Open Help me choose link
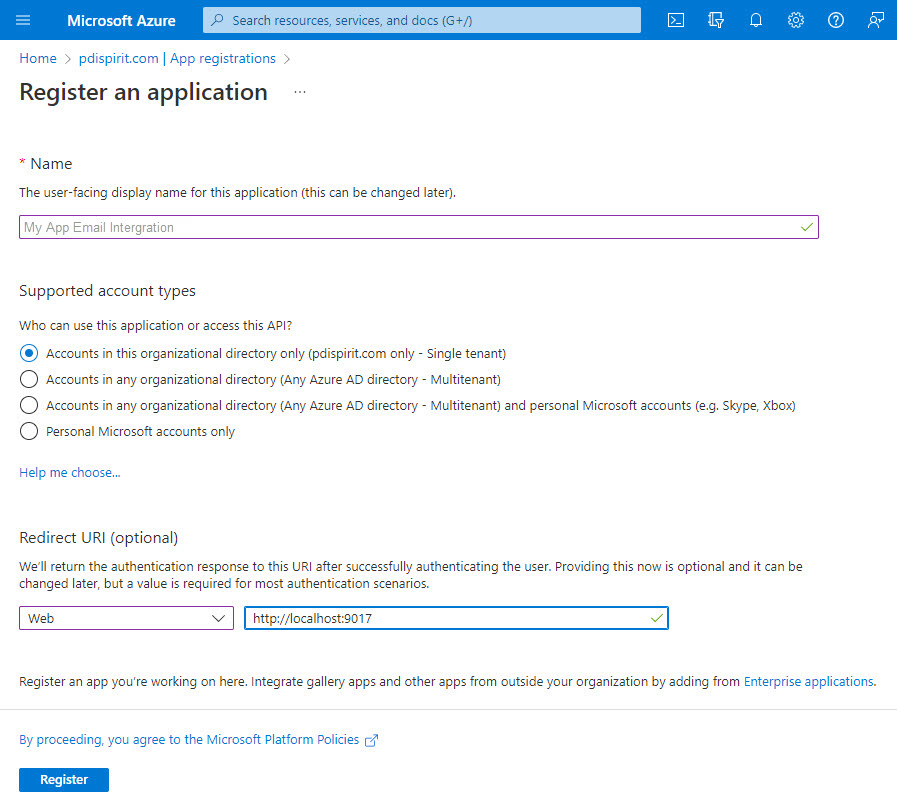This screenshot has width=897, height=799. pyautogui.click(x=70, y=472)
